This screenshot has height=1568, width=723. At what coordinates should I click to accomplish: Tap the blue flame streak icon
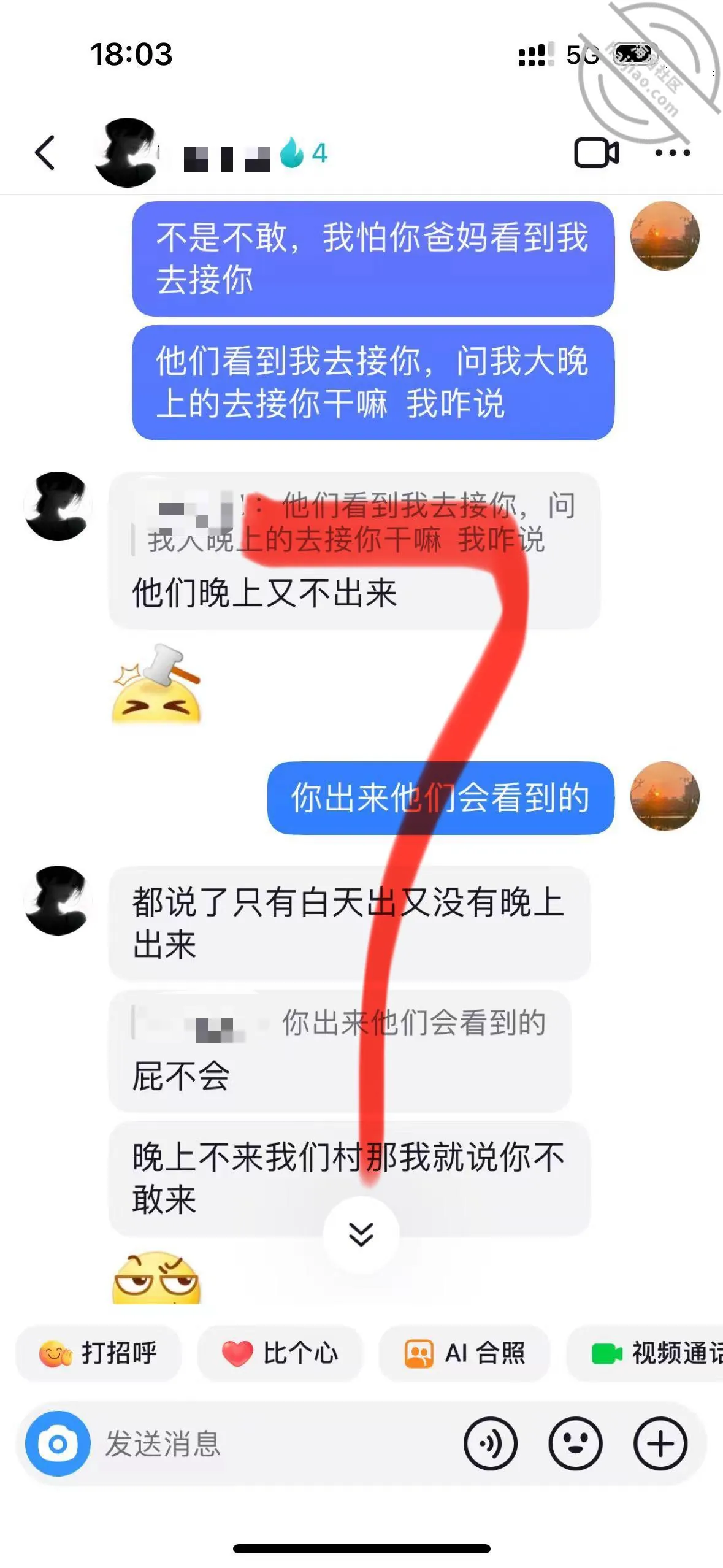click(292, 152)
